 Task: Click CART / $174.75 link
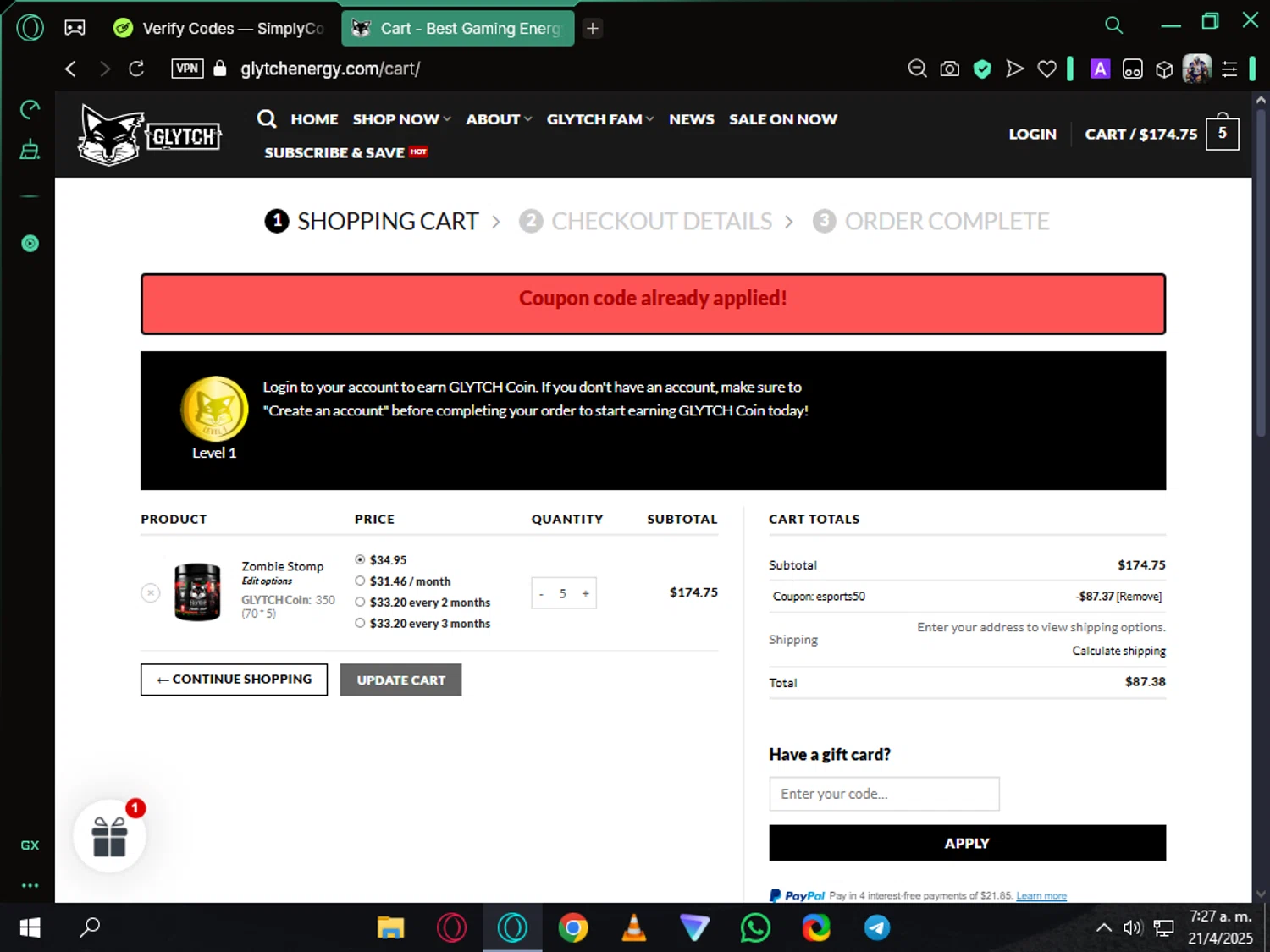click(x=1141, y=134)
